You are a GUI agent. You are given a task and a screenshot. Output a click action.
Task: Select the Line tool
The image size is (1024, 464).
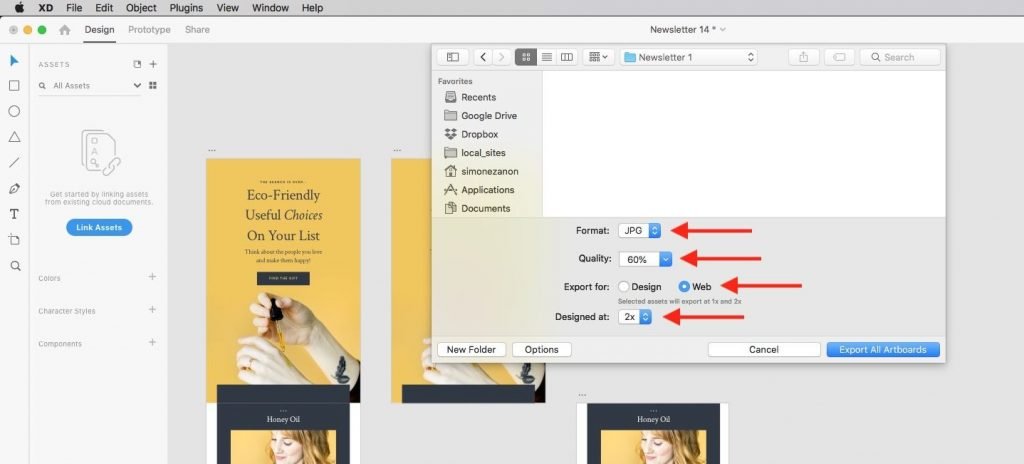(x=14, y=162)
